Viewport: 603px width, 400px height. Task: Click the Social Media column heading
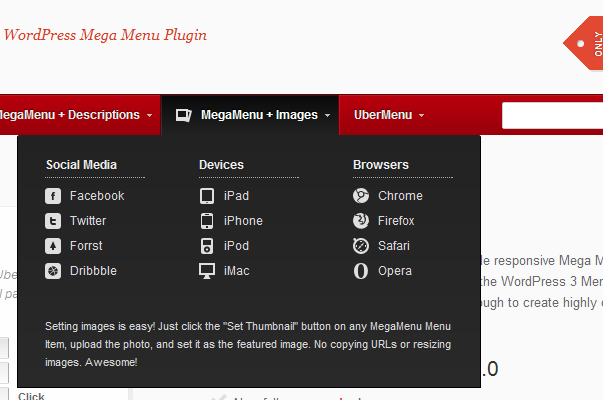click(x=81, y=165)
